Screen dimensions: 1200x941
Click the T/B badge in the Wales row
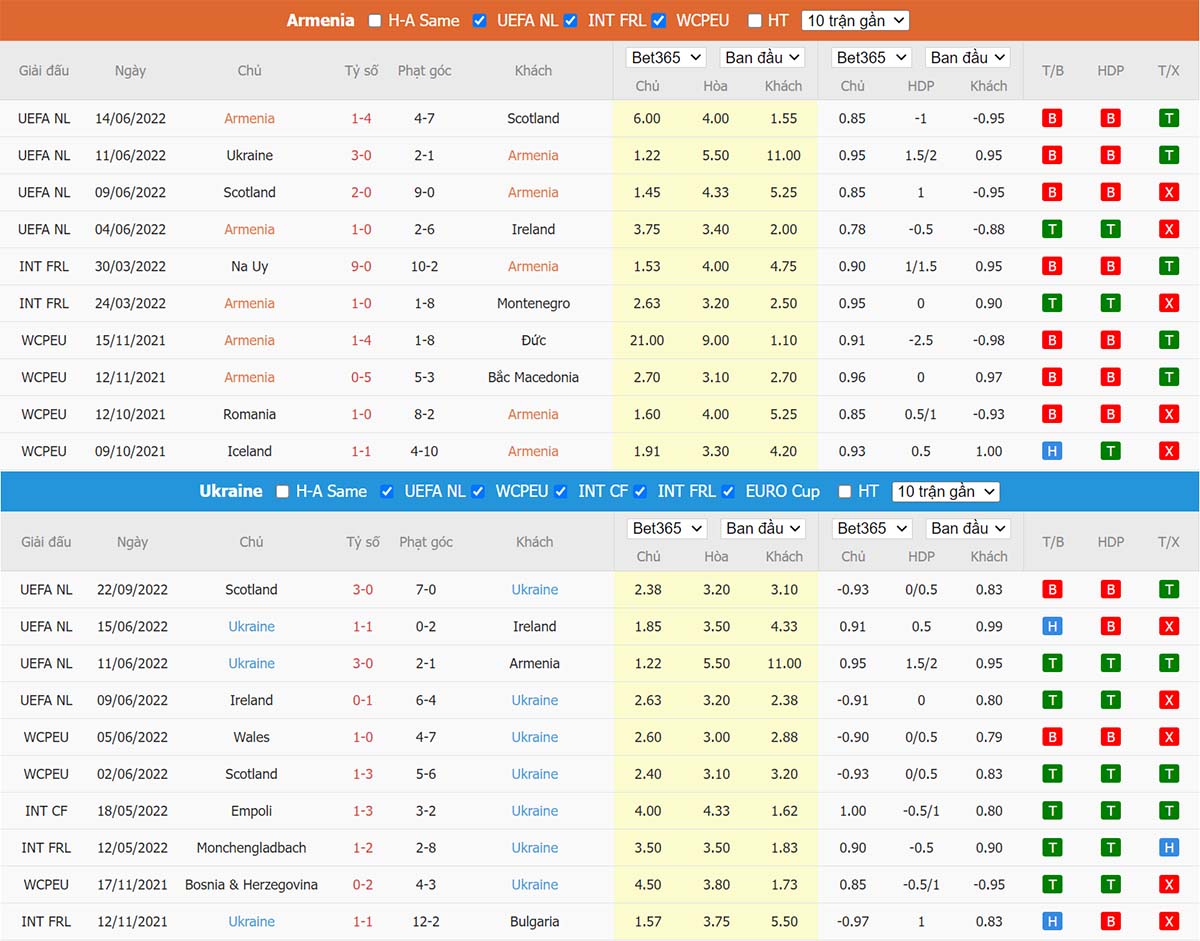(1051, 737)
